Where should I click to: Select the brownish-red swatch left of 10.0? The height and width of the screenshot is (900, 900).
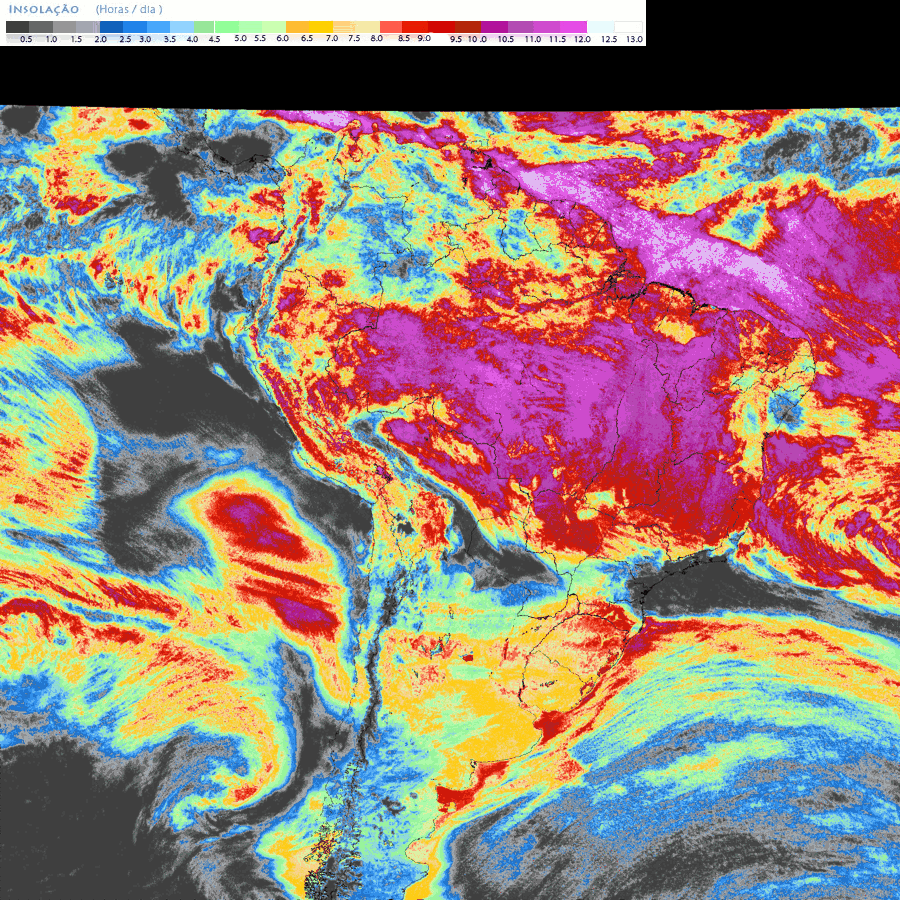468,27
